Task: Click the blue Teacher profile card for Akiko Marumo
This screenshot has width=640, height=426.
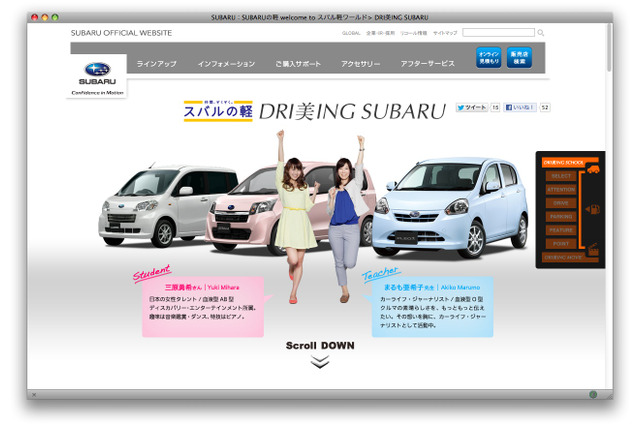Action: click(x=433, y=307)
